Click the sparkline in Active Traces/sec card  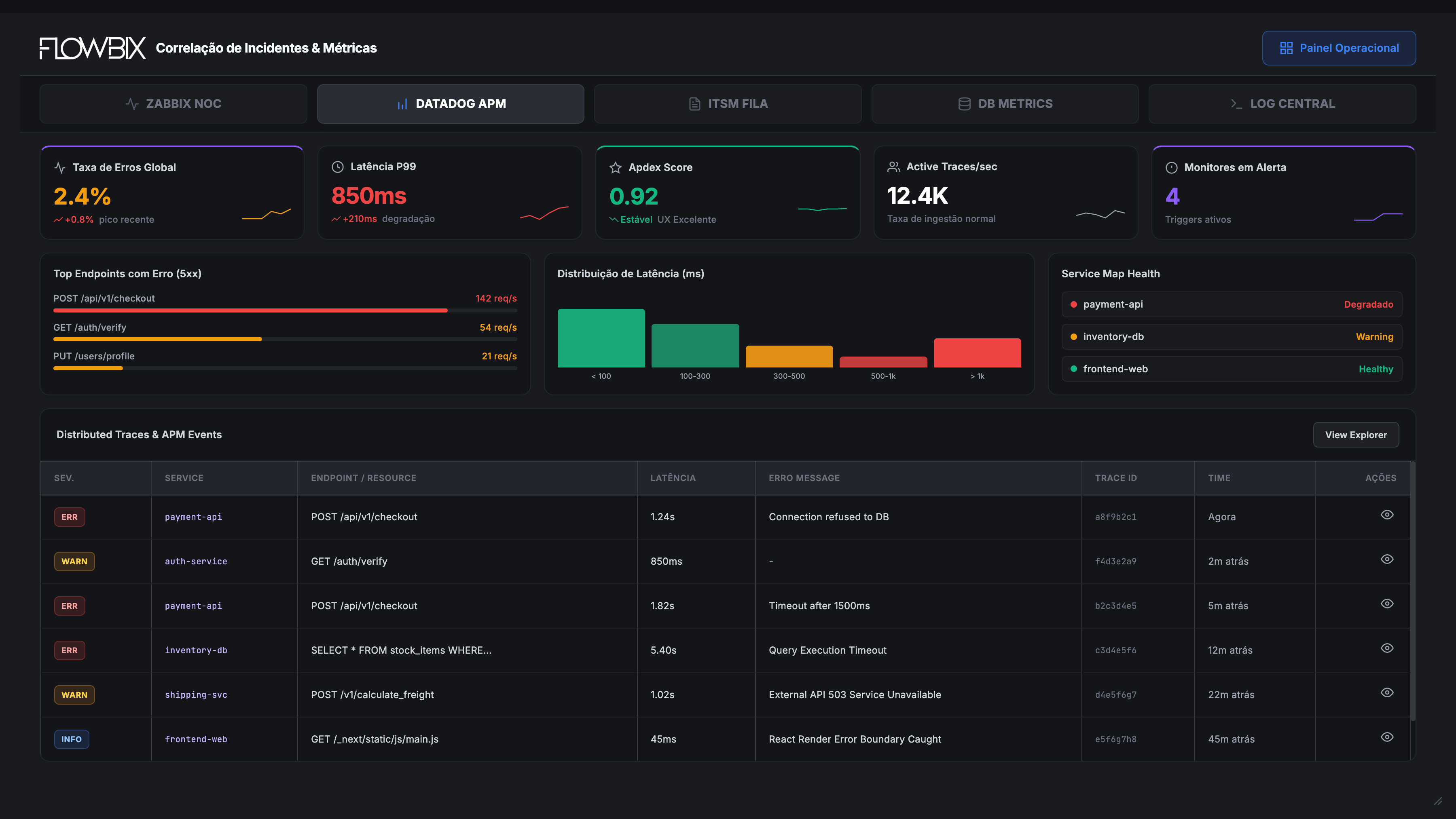(1100, 214)
